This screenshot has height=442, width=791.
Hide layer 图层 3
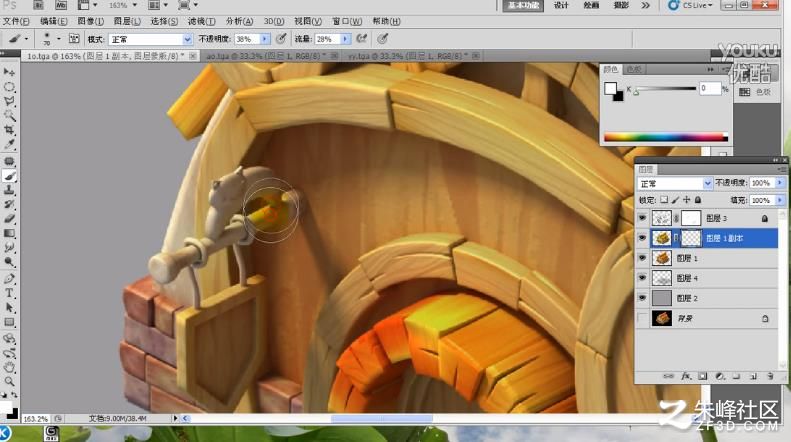click(x=642, y=218)
